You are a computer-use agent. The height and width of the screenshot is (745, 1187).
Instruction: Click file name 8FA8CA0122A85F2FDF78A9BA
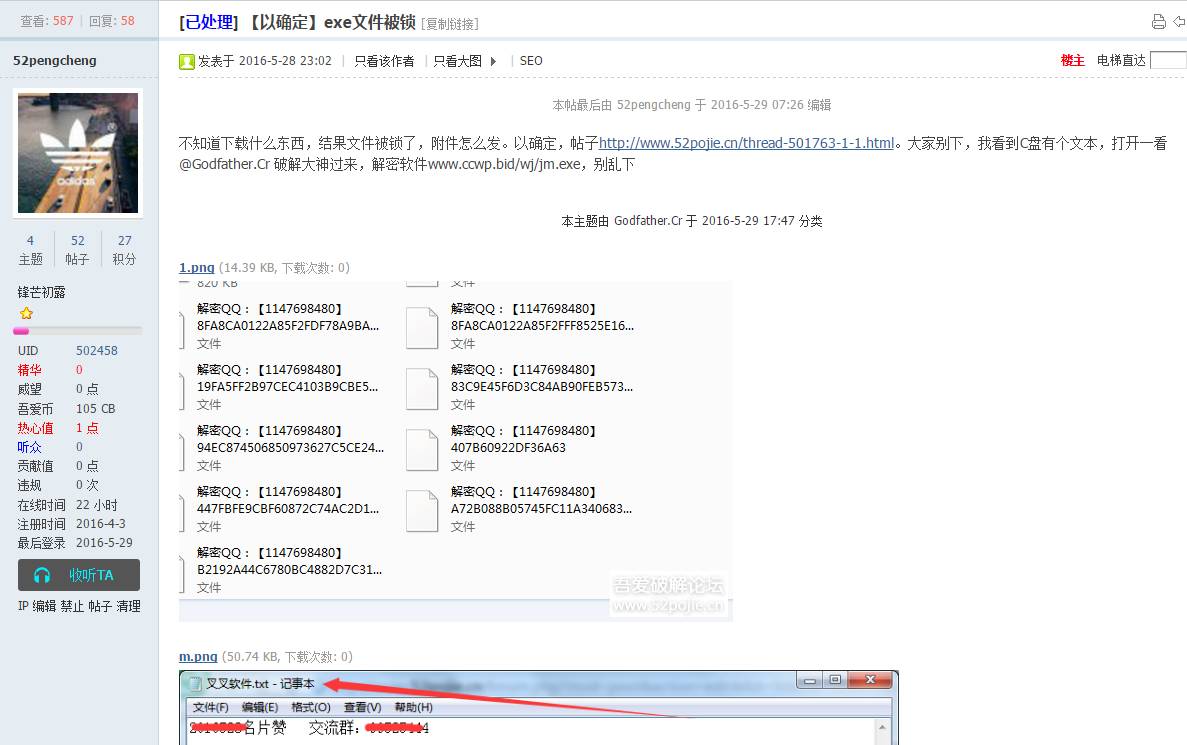click(x=288, y=326)
